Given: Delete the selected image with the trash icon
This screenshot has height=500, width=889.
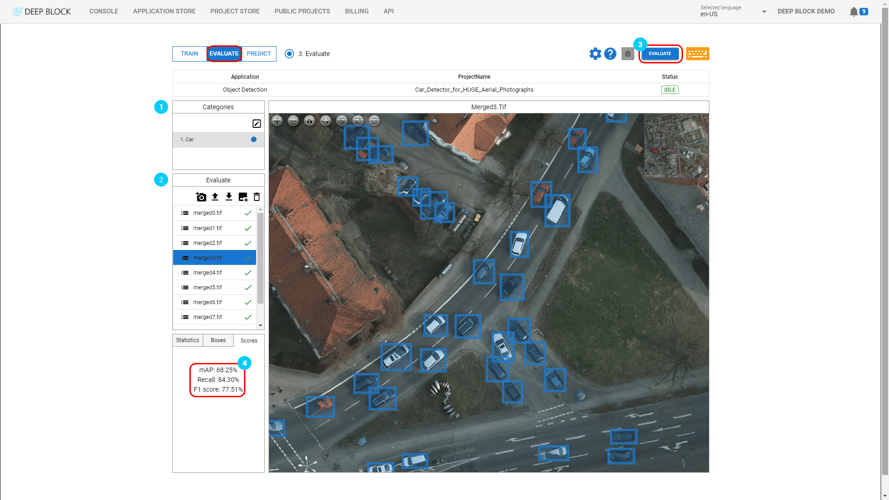Looking at the screenshot, I should click(x=257, y=197).
